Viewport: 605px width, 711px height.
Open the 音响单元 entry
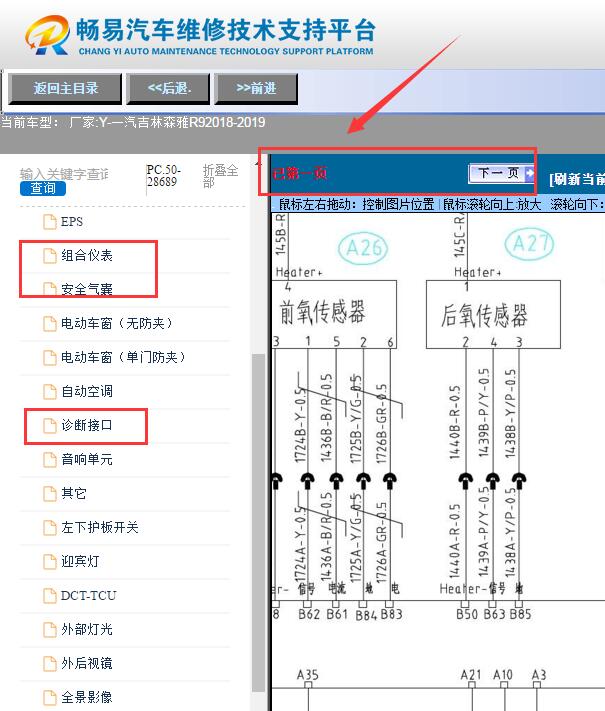coord(87,459)
